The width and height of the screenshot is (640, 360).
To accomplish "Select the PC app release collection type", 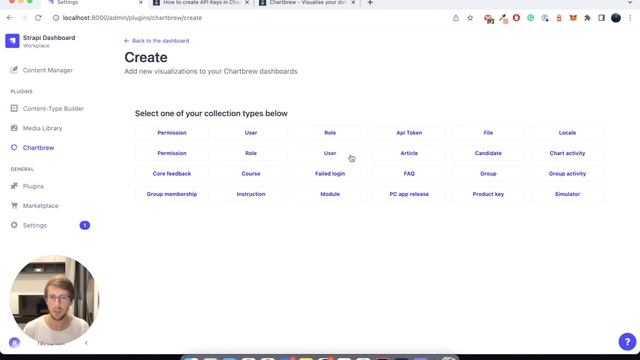I will (409, 194).
